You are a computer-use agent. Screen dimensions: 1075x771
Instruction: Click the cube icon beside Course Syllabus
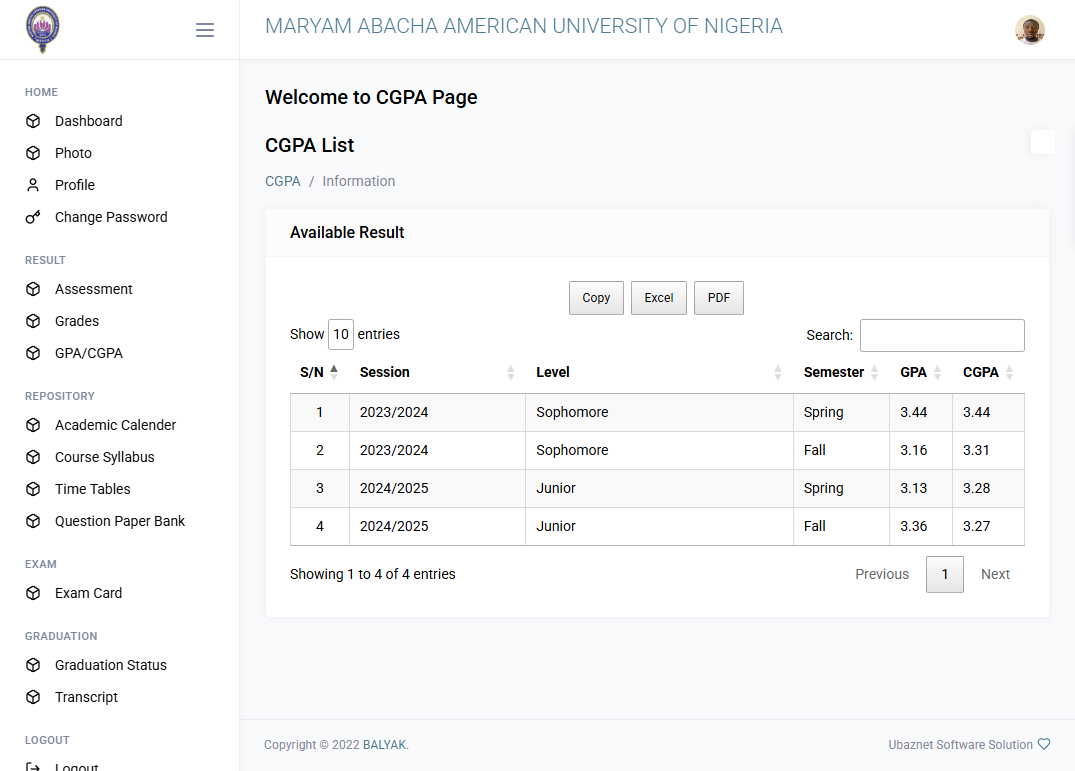(x=33, y=457)
